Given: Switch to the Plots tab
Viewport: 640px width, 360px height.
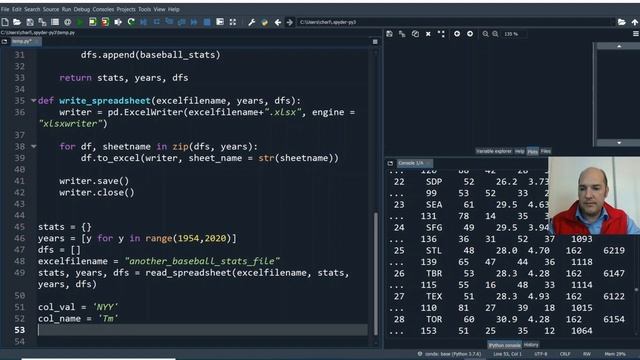Looking at the screenshot, I should (533, 151).
